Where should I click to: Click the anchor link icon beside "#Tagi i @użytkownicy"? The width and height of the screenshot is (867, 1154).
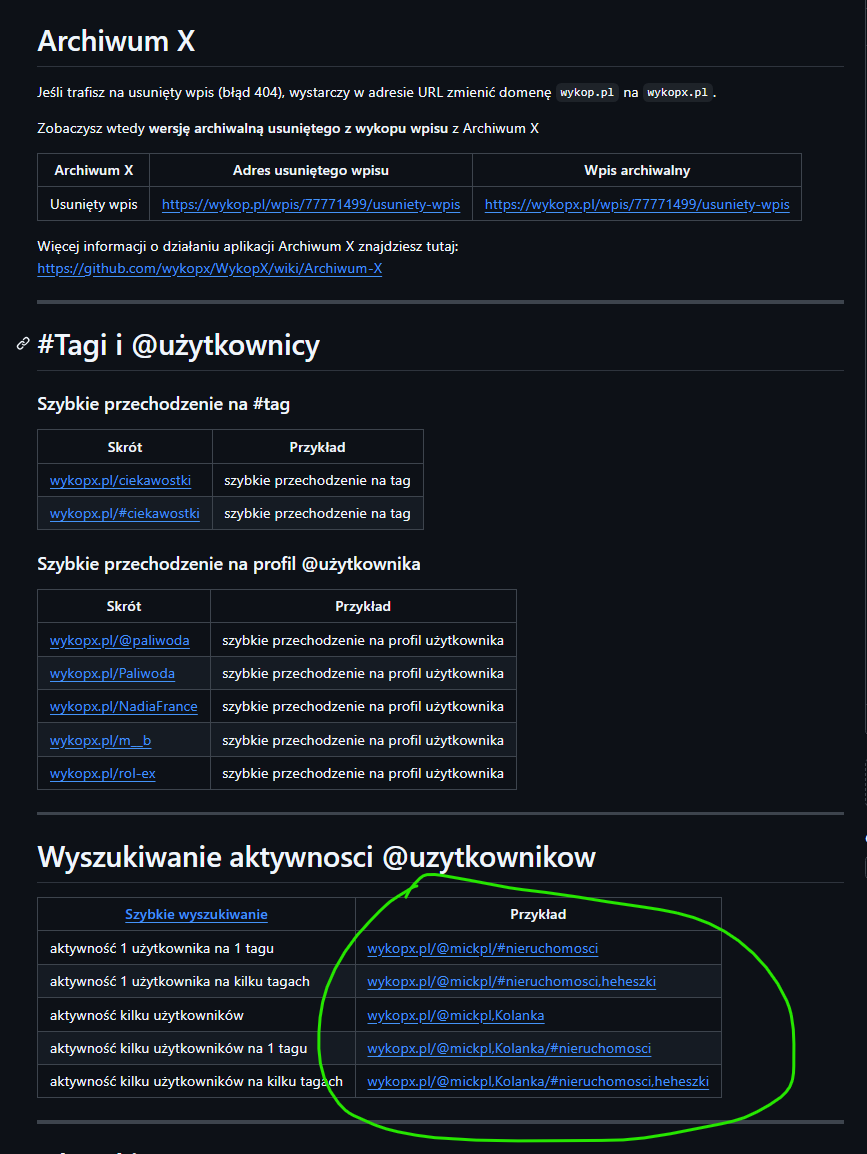pyautogui.click(x=22, y=345)
